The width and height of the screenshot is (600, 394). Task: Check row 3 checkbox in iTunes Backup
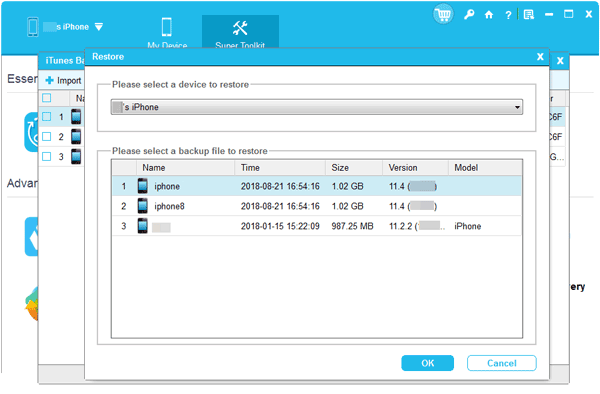[47, 156]
